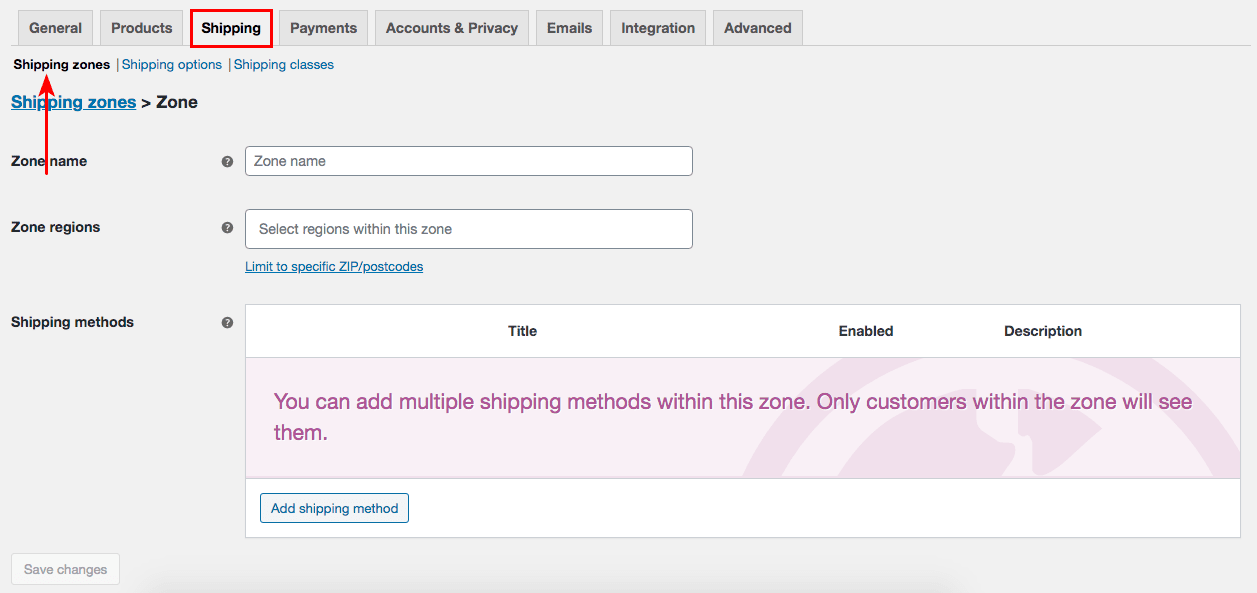Click the Title column header
Viewport: 1257px width, 593px height.
[x=522, y=331]
